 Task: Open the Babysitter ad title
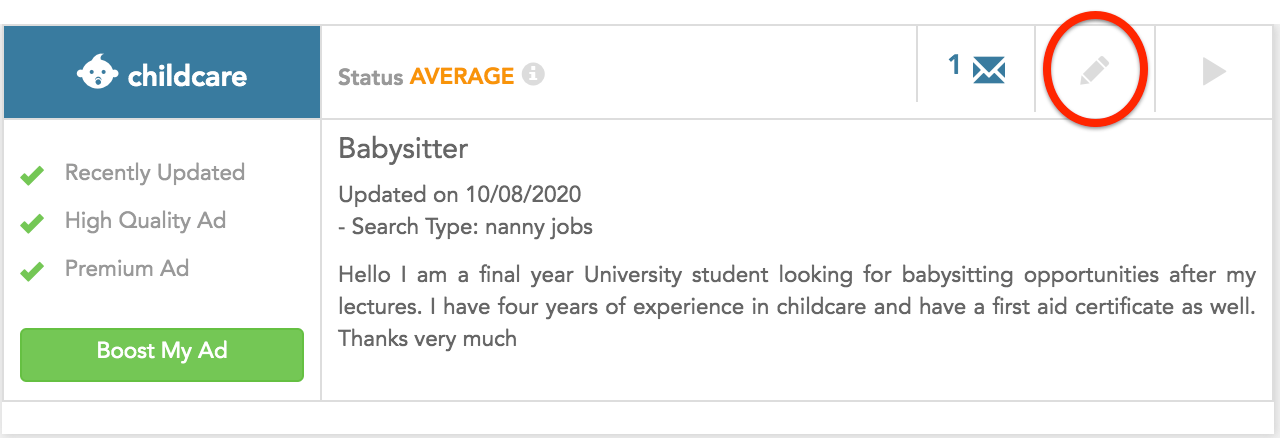[403, 149]
